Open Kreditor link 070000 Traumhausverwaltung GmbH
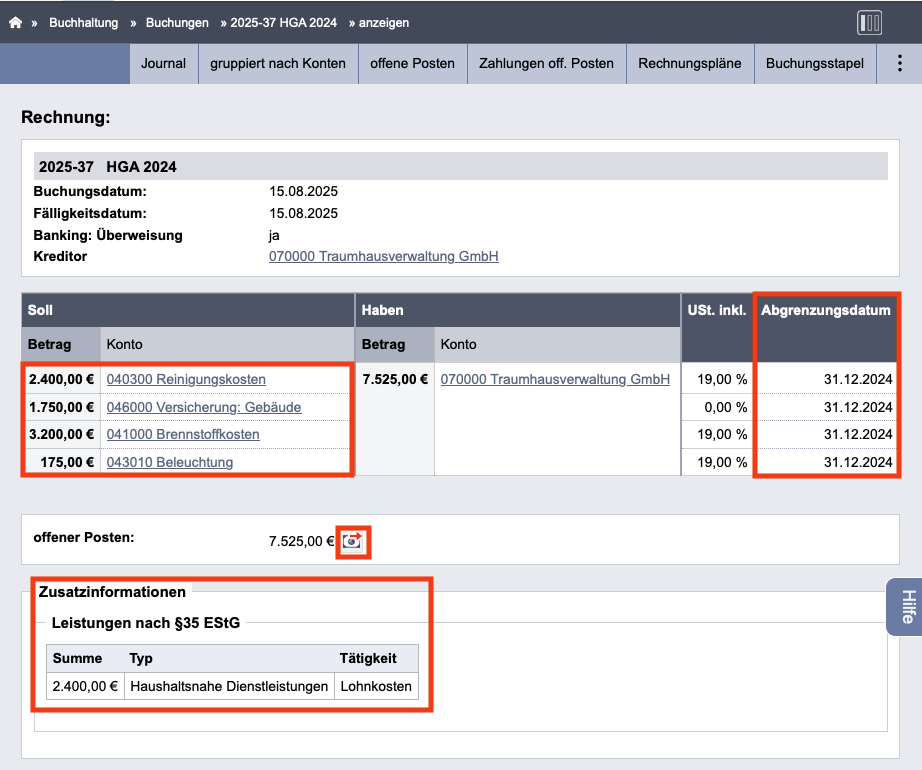 tap(383, 256)
